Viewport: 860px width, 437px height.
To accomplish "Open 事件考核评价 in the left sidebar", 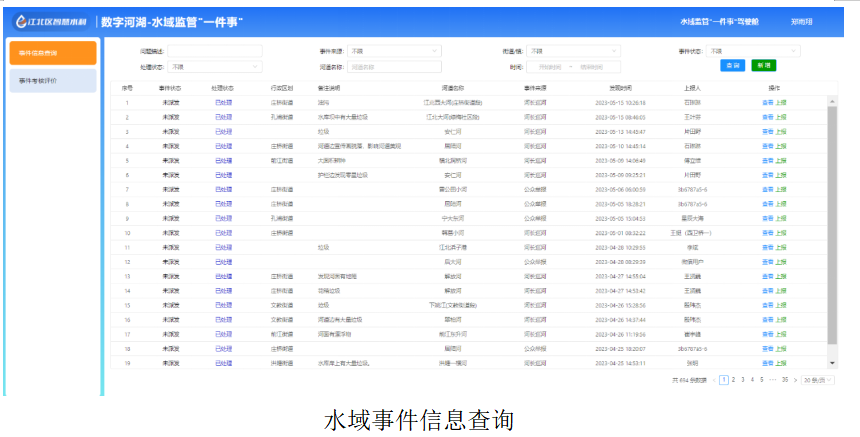I will pos(52,80).
